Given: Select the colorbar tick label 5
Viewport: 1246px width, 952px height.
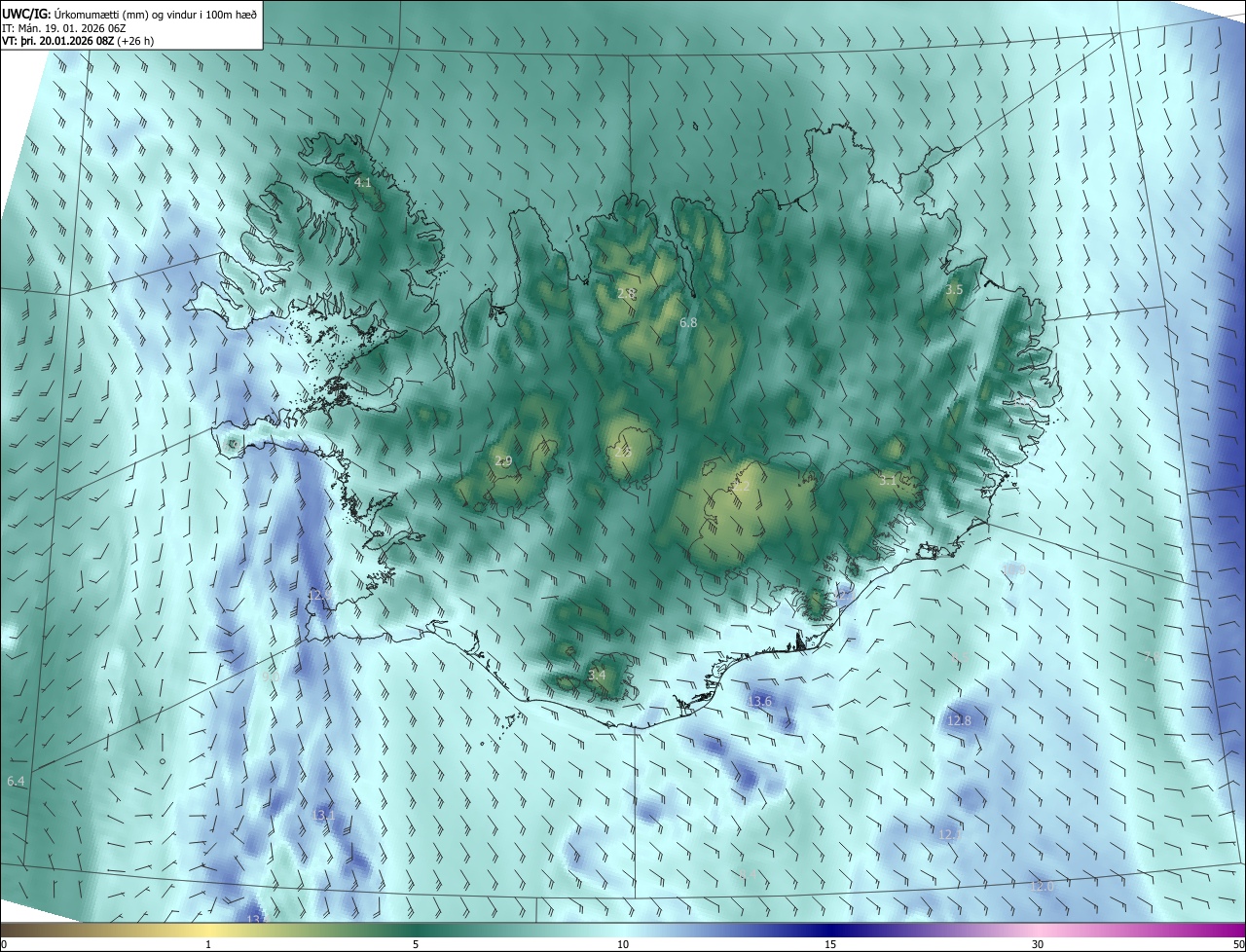Looking at the screenshot, I should coord(416,944).
